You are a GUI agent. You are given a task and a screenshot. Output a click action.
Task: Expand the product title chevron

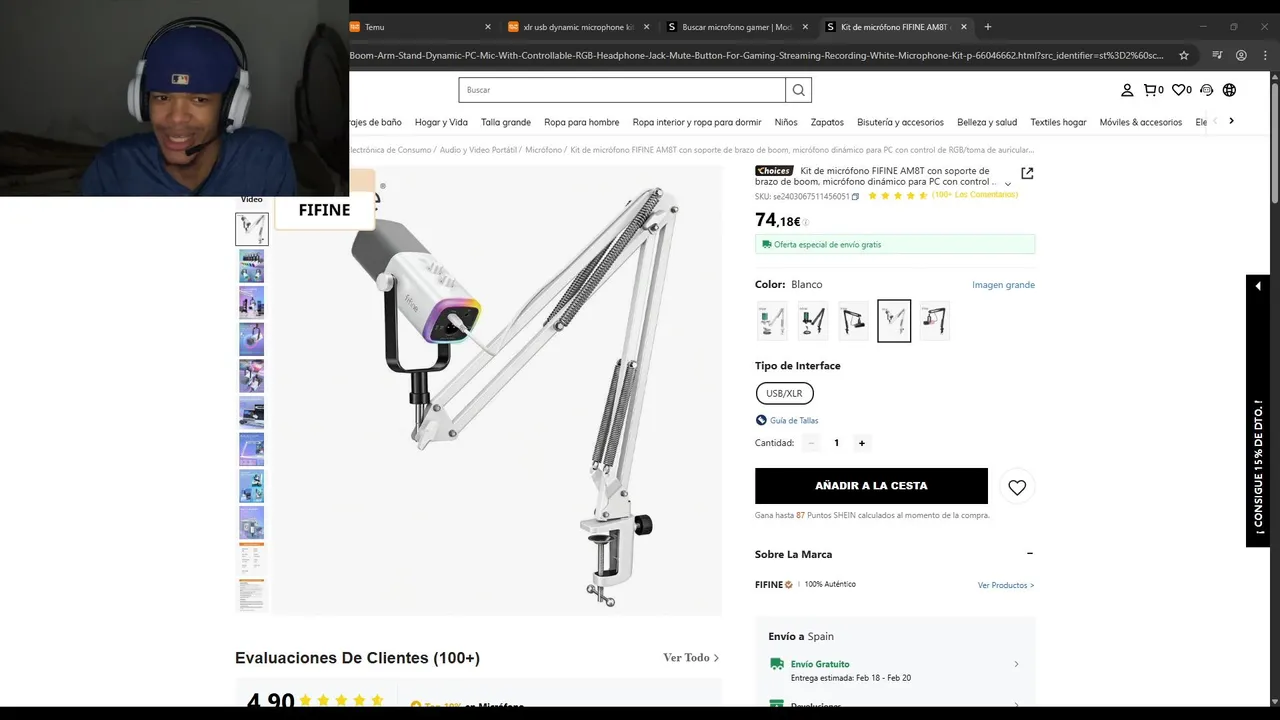coord(1007,184)
